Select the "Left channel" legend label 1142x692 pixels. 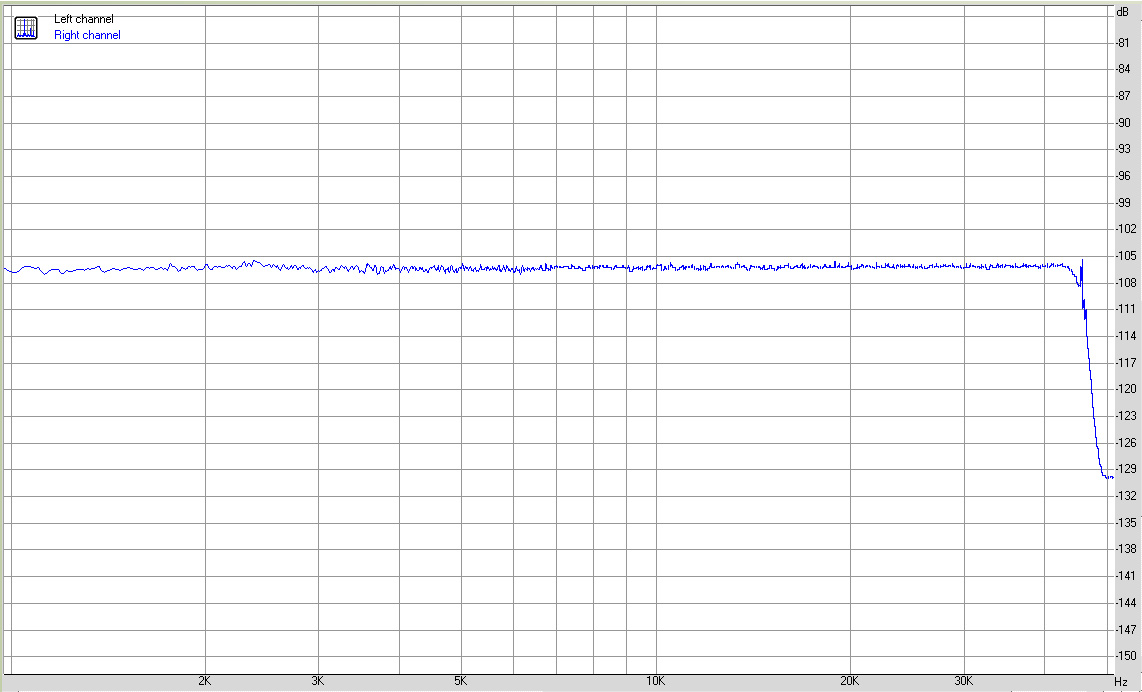84,19
